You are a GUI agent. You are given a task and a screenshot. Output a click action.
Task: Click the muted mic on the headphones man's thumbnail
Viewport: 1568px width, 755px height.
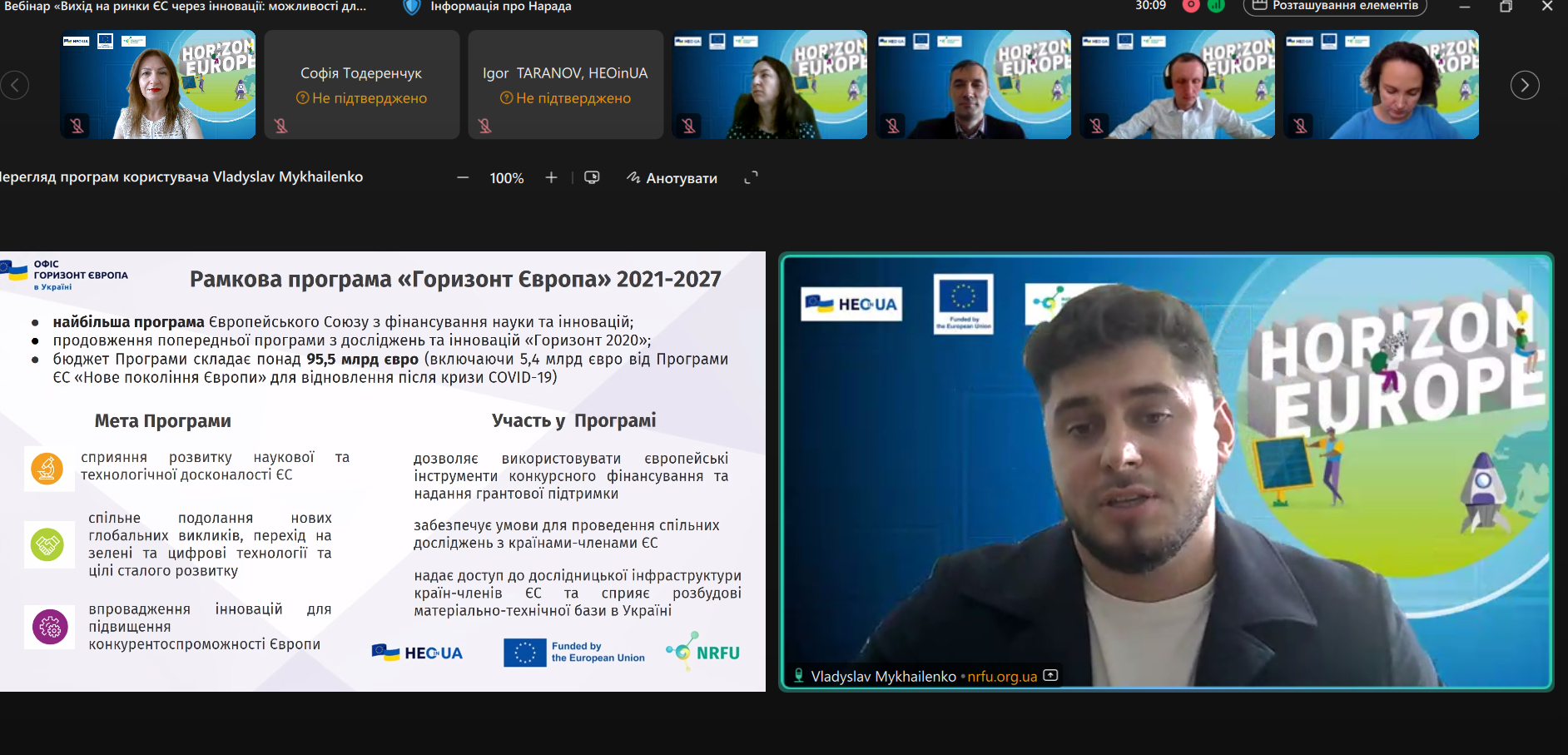click(x=1096, y=126)
